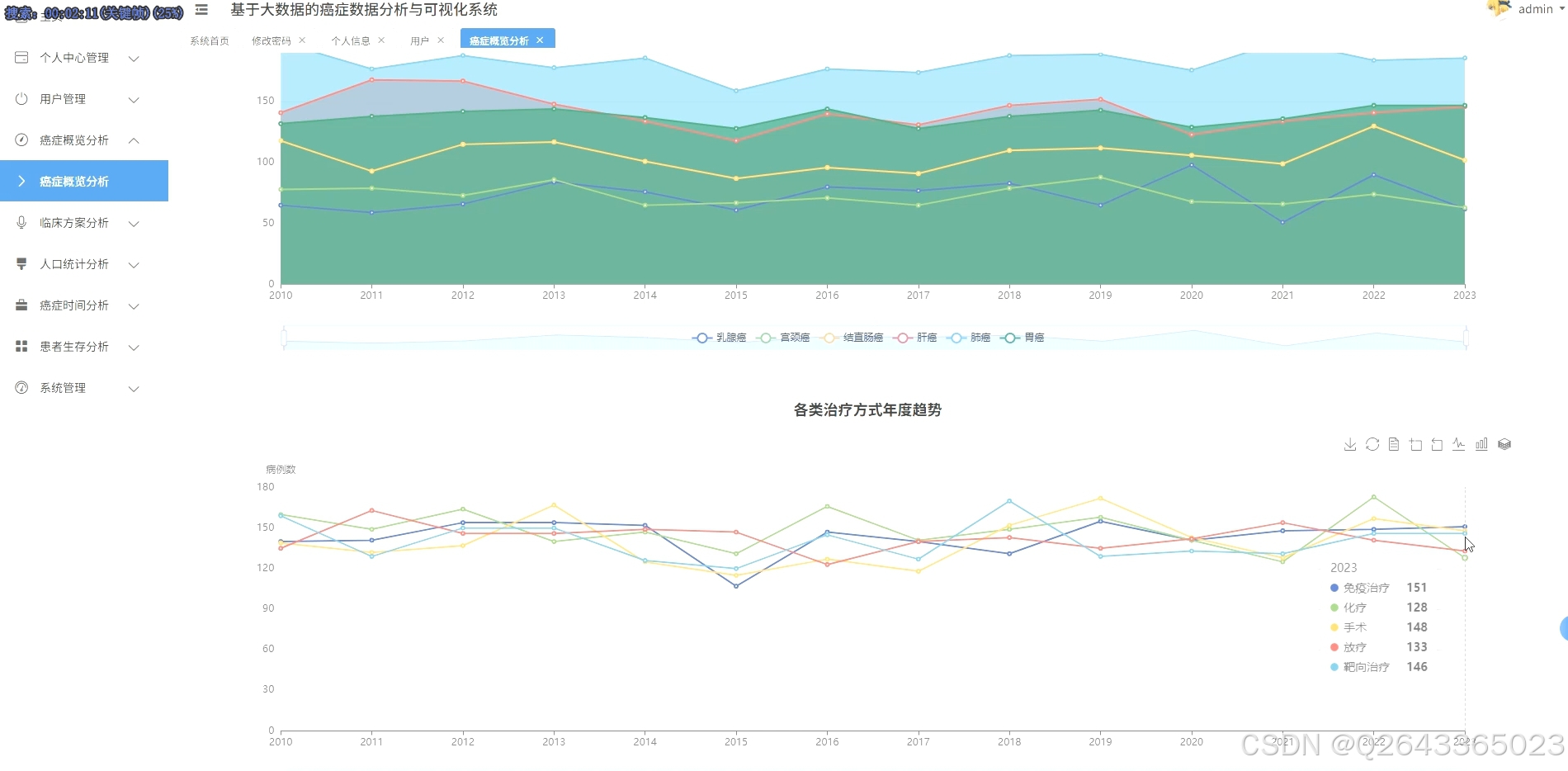Screen dimensions: 1568x771
Task: Select the highlighted 癌症概览分析 submenu item
Action: (x=84, y=181)
